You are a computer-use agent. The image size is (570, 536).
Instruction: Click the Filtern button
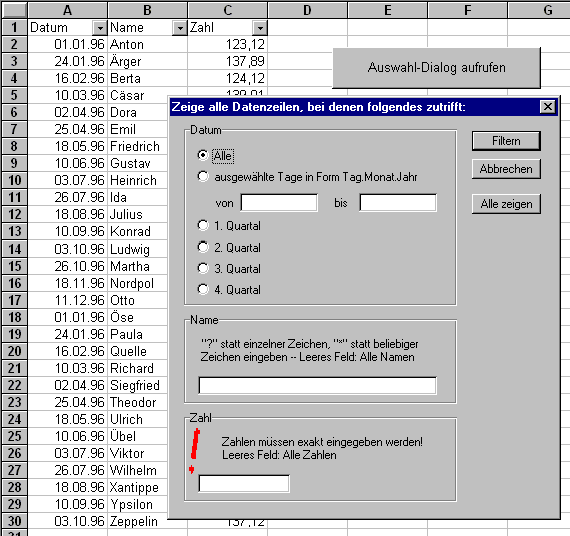[x=506, y=141]
